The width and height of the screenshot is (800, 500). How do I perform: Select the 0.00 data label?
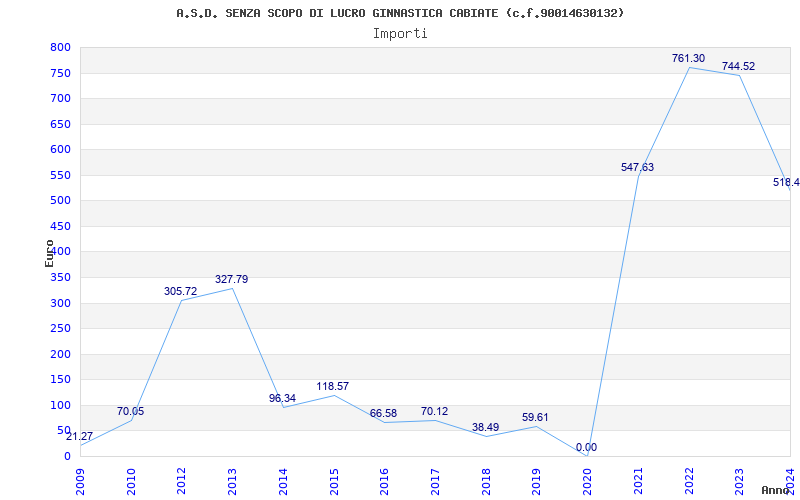click(x=586, y=447)
